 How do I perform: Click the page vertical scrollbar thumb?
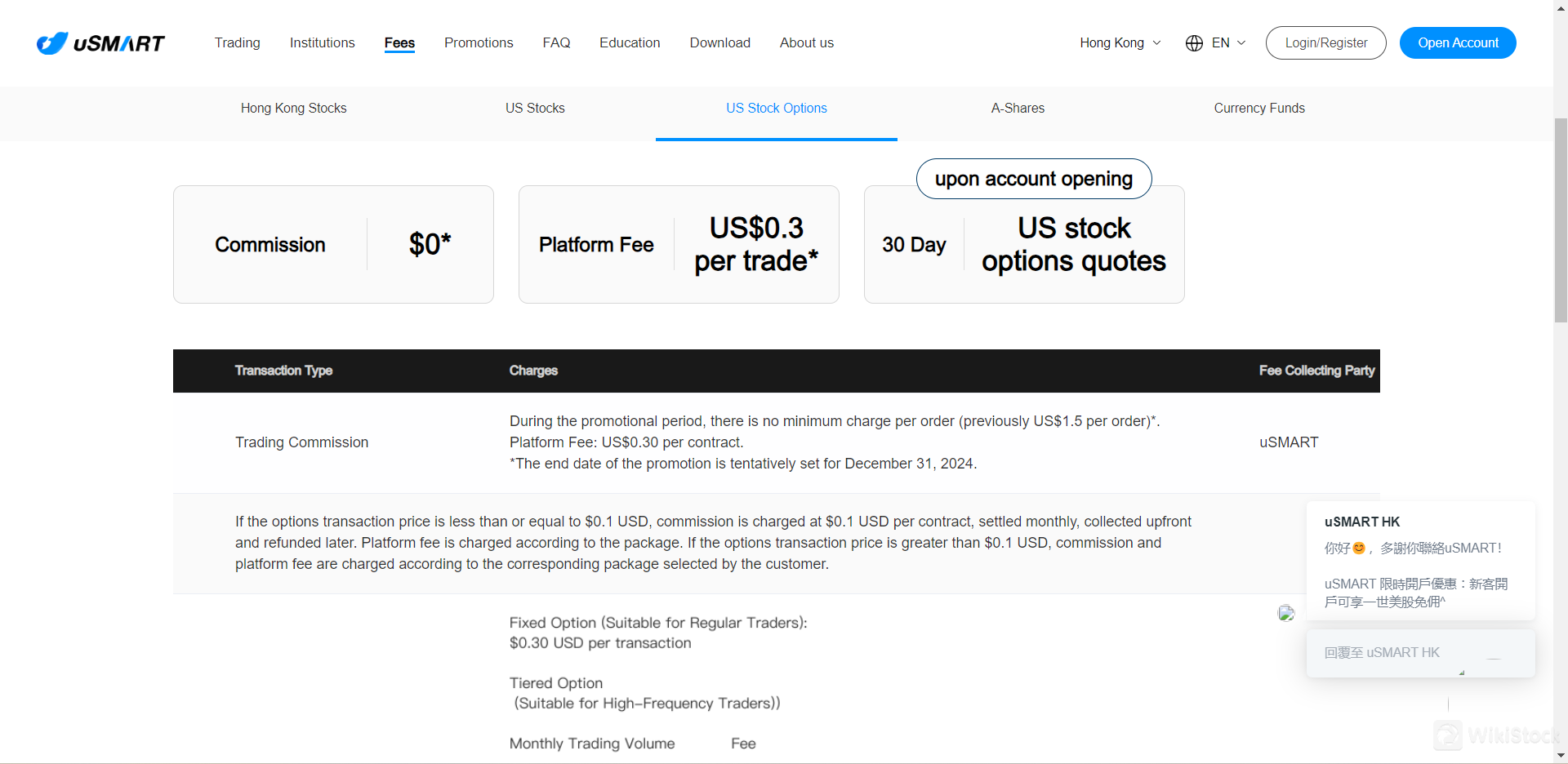(x=1561, y=220)
